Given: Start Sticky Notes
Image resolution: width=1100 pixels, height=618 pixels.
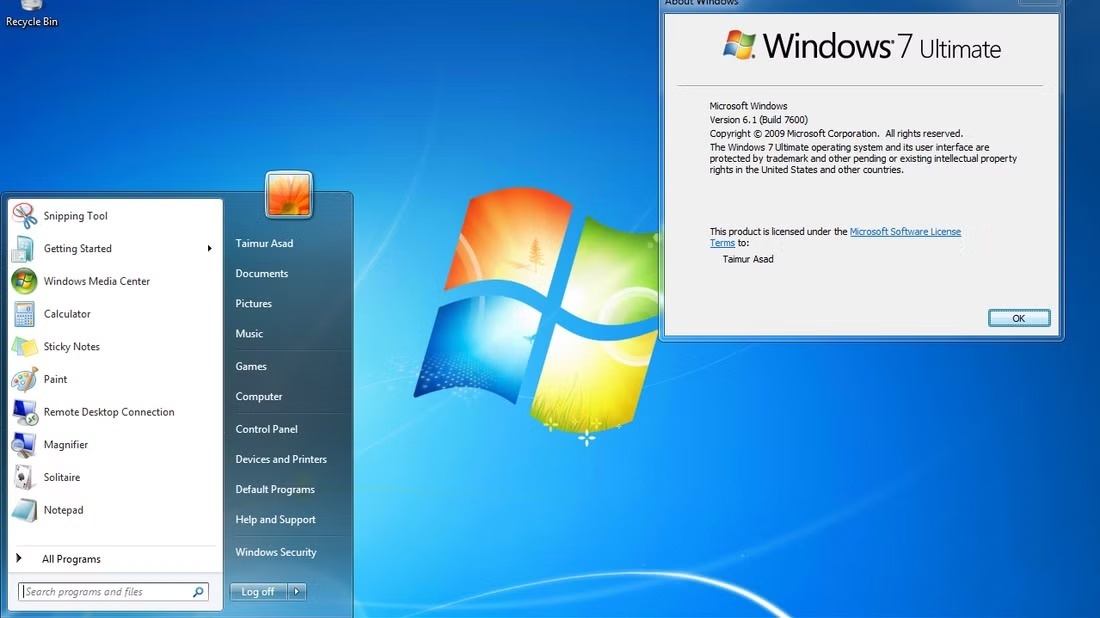Looking at the screenshot, I should 69,346.
